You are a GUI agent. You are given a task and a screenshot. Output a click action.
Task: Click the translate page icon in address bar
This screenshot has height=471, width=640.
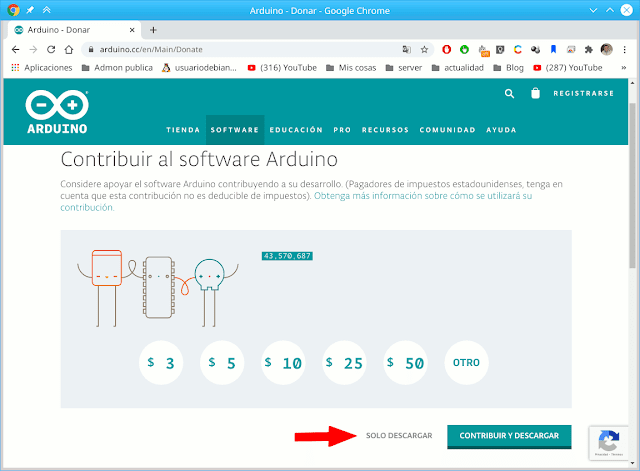tap(406, 49)
